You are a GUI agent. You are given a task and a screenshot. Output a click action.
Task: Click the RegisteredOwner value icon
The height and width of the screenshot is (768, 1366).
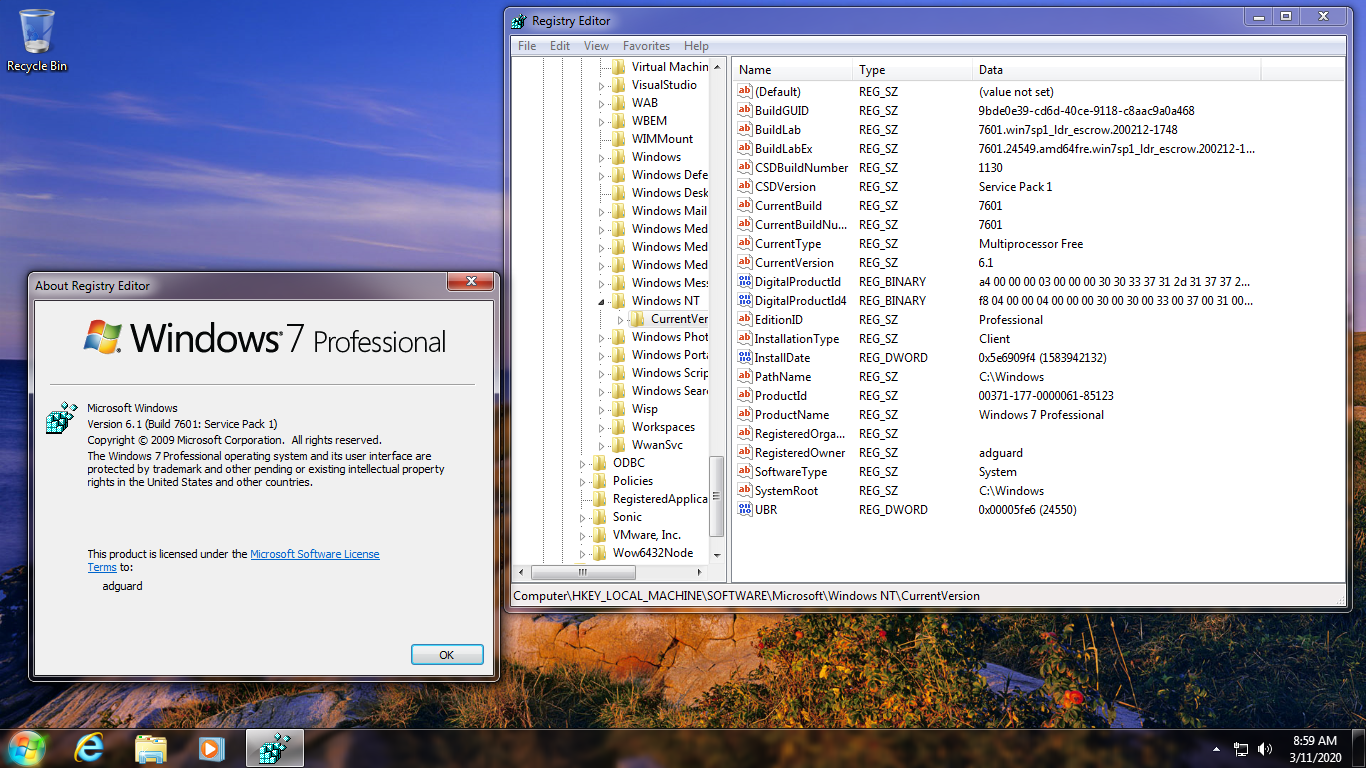coord(744,452)
